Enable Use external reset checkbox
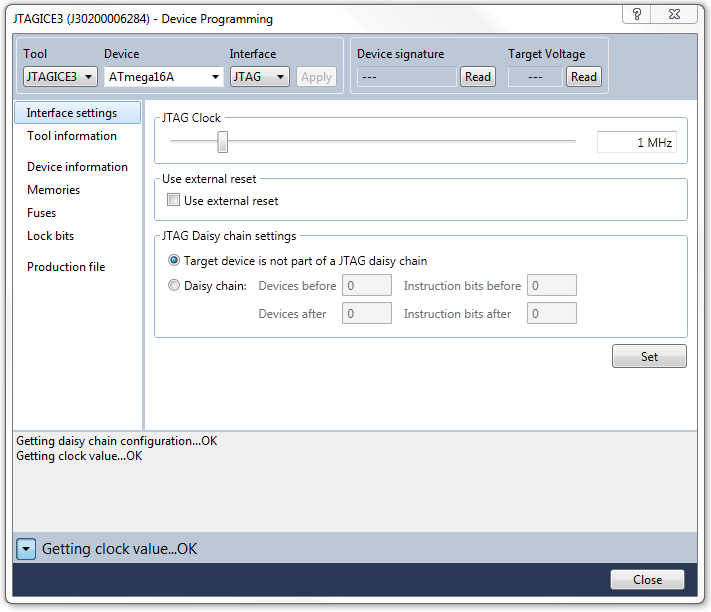The height and width of the screenshot is (612, 711). [x=174, y=201]
